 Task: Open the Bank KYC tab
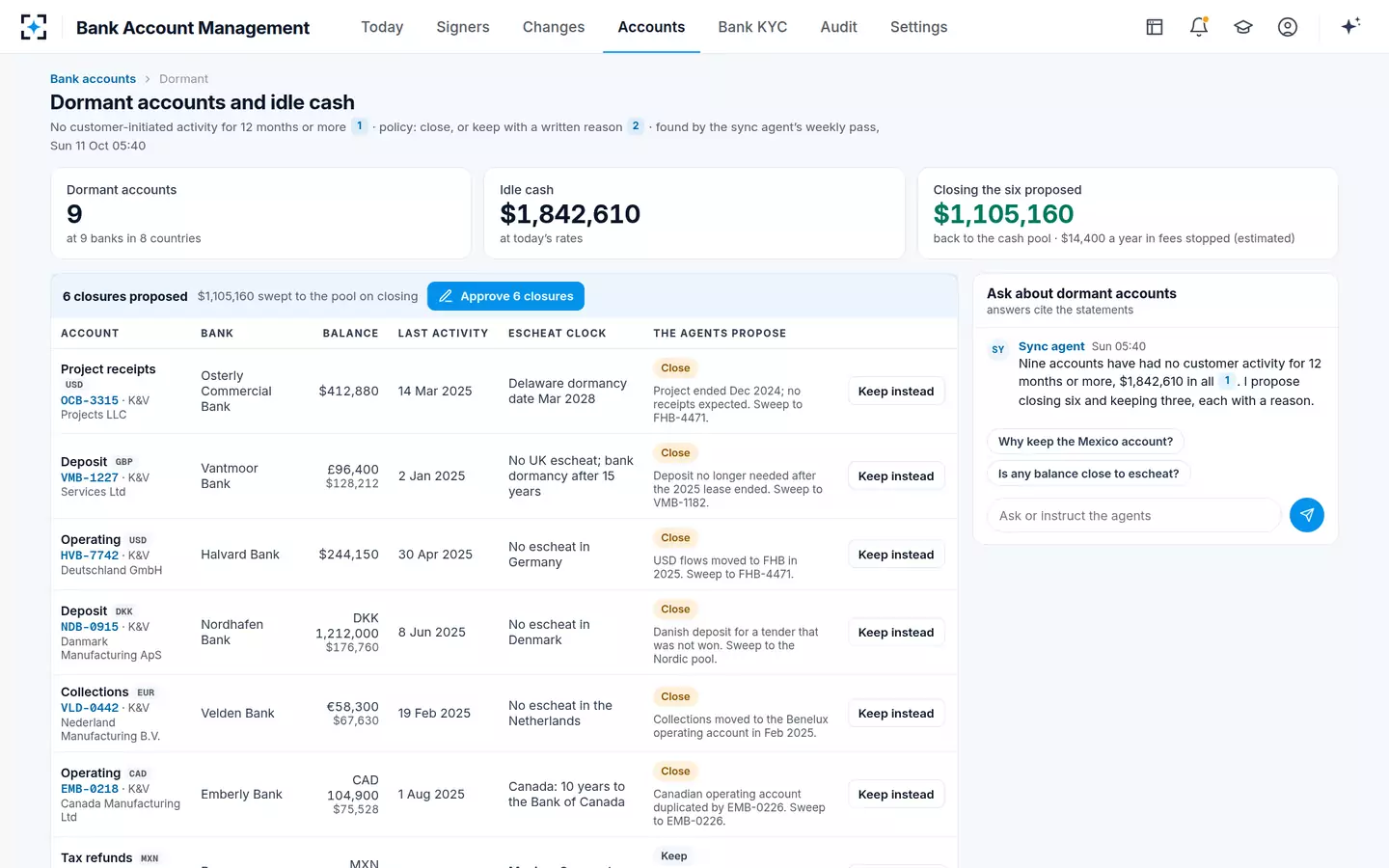point(752,27)
